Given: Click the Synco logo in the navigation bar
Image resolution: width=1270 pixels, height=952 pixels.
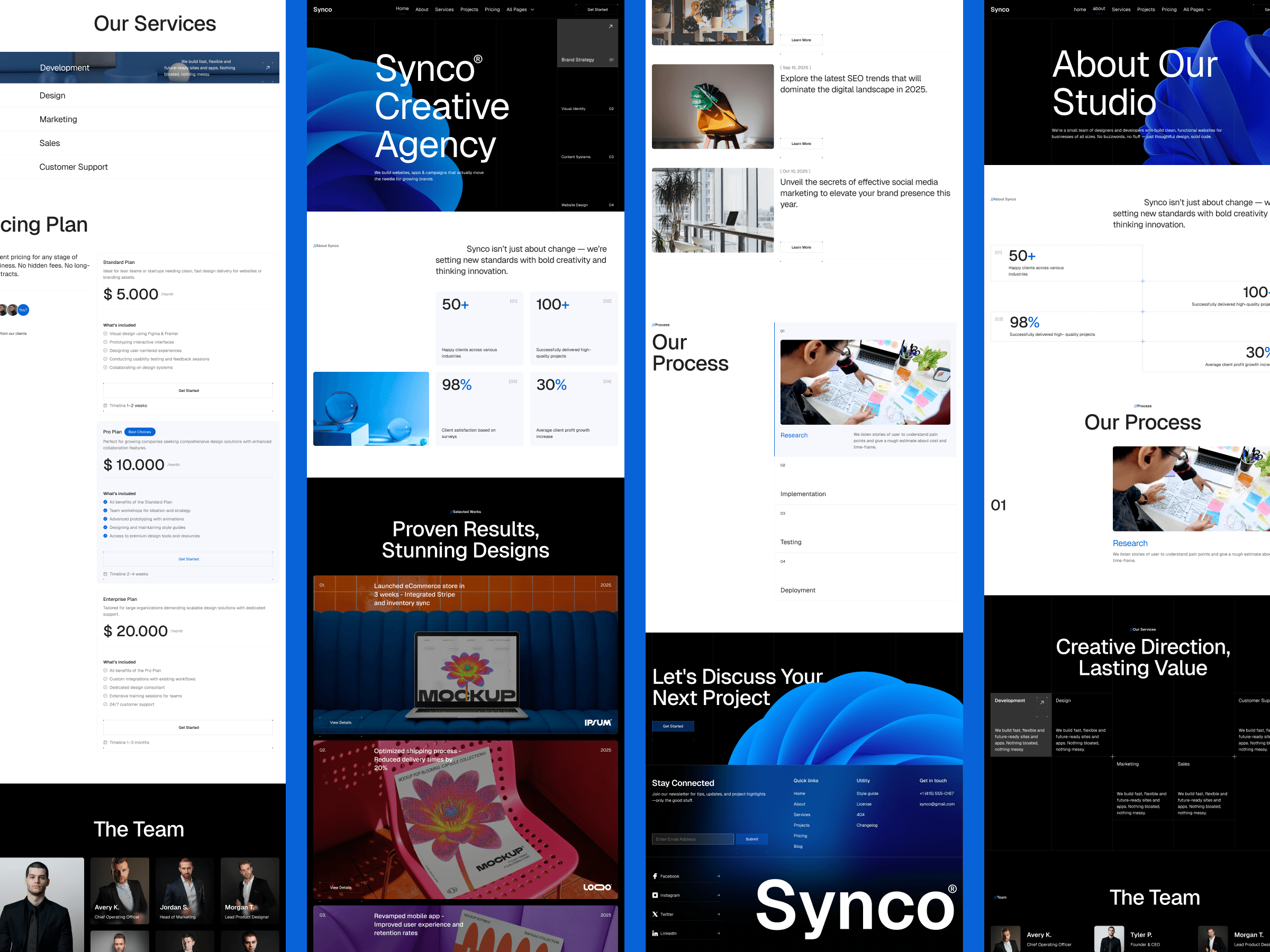Looking at the screenshot, I should (x=322, y=10).
